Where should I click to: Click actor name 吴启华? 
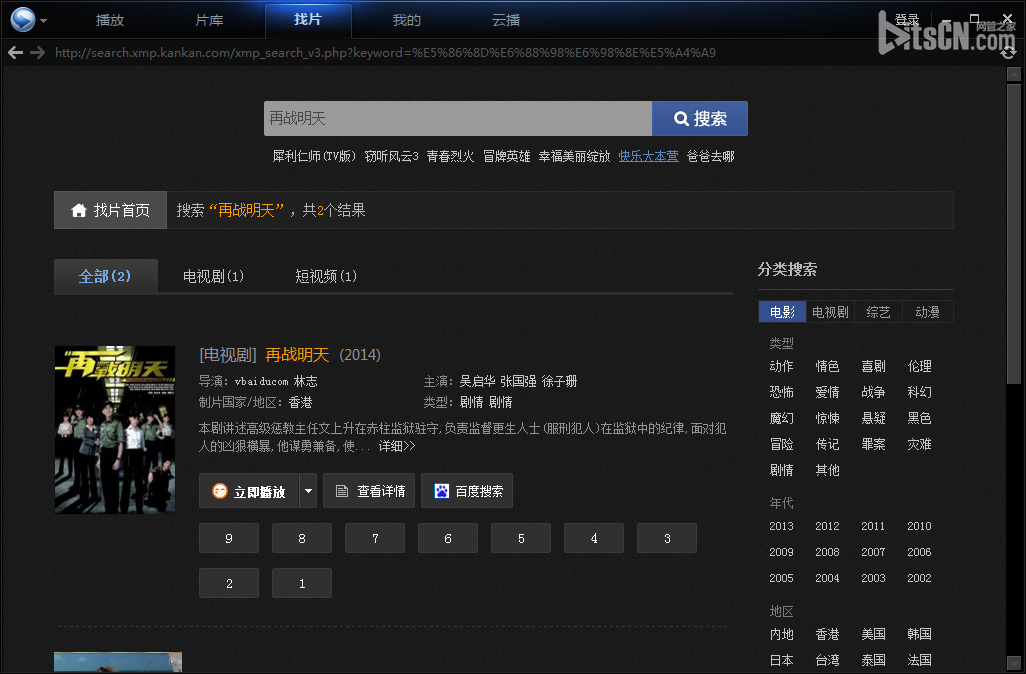point(477,381)
